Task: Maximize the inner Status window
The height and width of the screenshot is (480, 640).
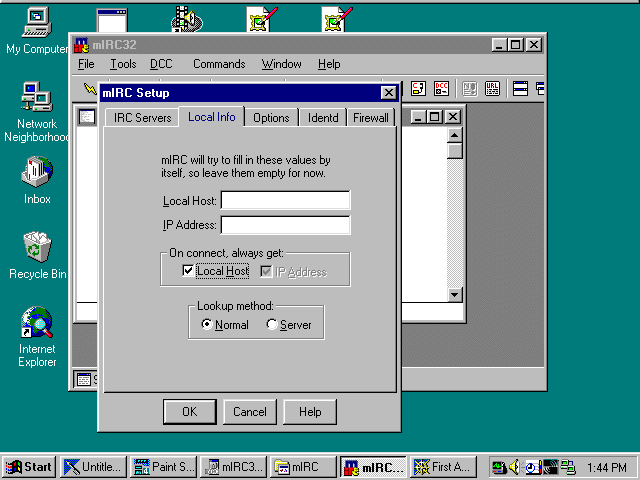Action: pyautogui.click(x=434, y=117)
